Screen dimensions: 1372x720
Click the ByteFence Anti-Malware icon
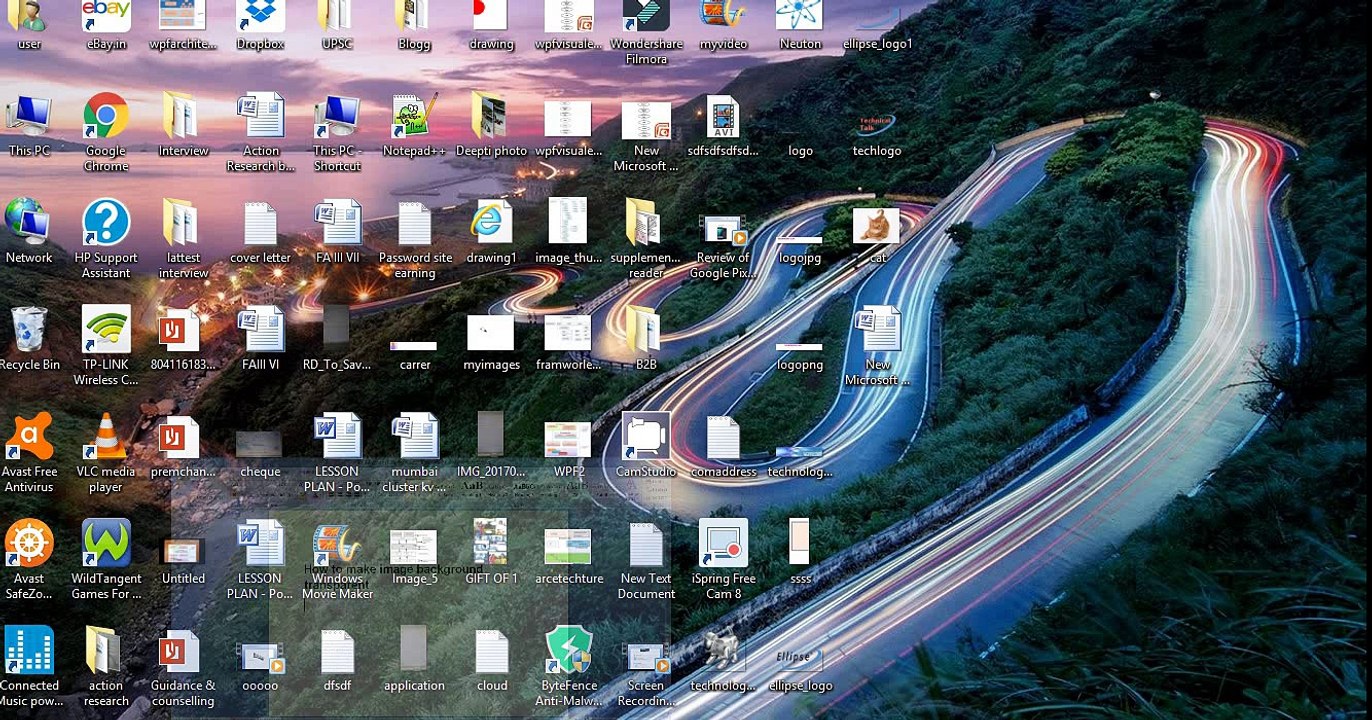(x=569, y=650)
